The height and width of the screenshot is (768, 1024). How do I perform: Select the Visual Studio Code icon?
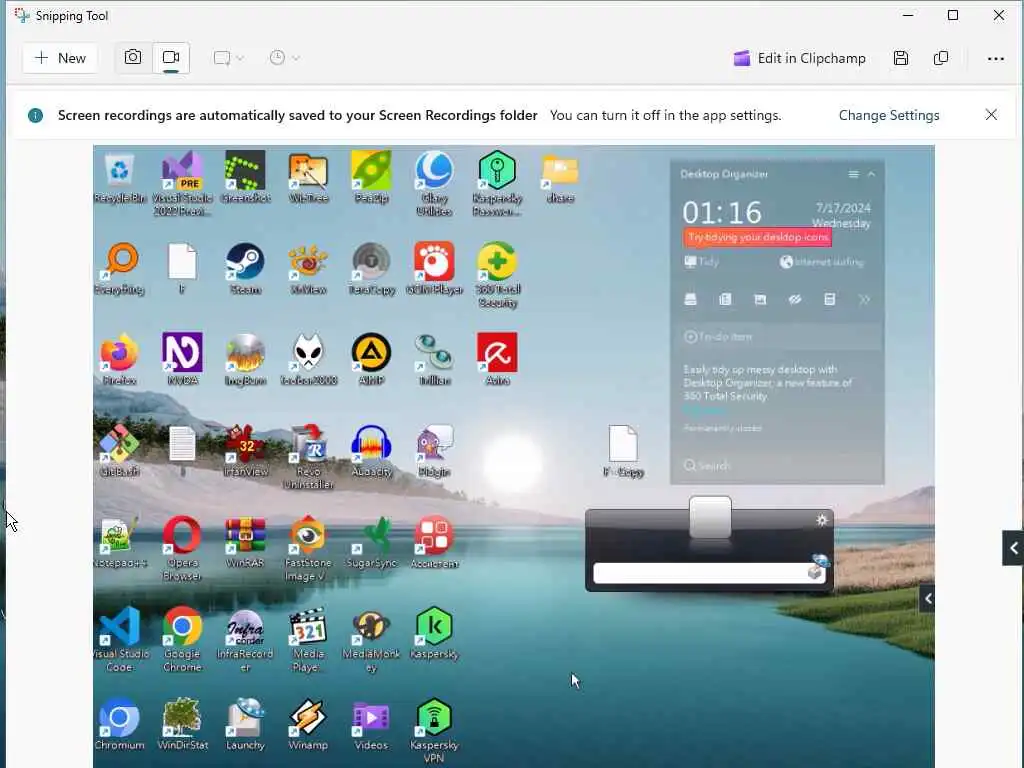(120, 640)
